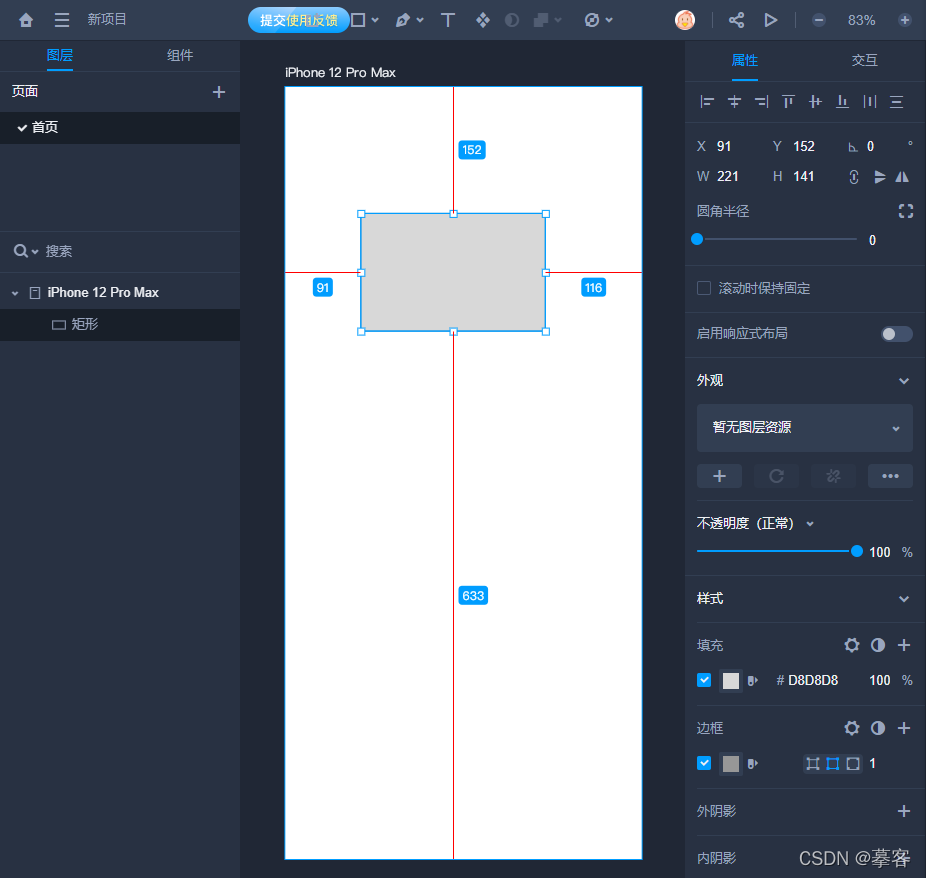Toggle independent corner radius icon
Screen dimensions: 926x878
pos(905,211)
